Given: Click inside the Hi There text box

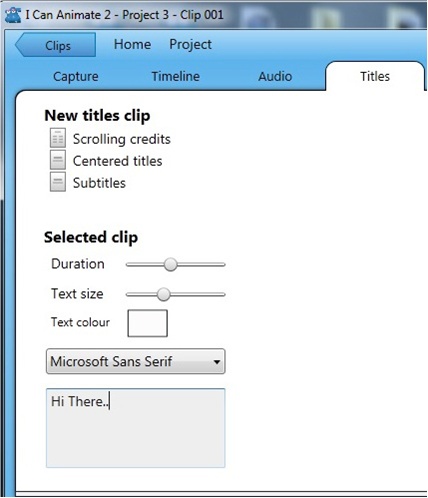Looking at the screenshot, I should tap(136, 428).
